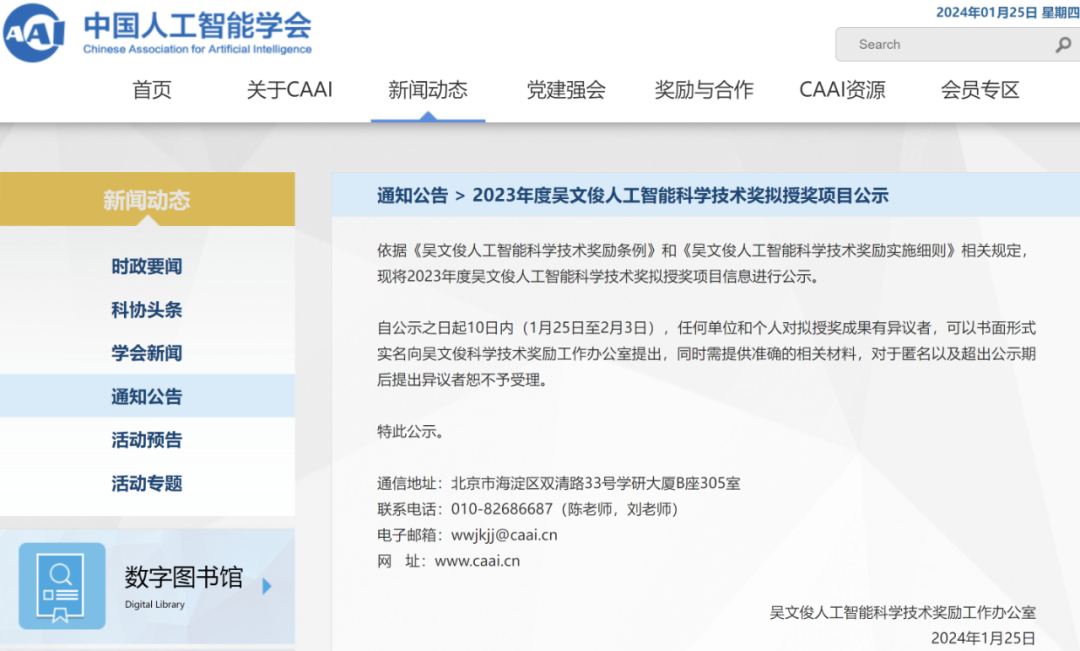The height and width of the screenshot is (651, 1080).
Task: Open the 党建强会 menu
Action: (x=565, y=90)
